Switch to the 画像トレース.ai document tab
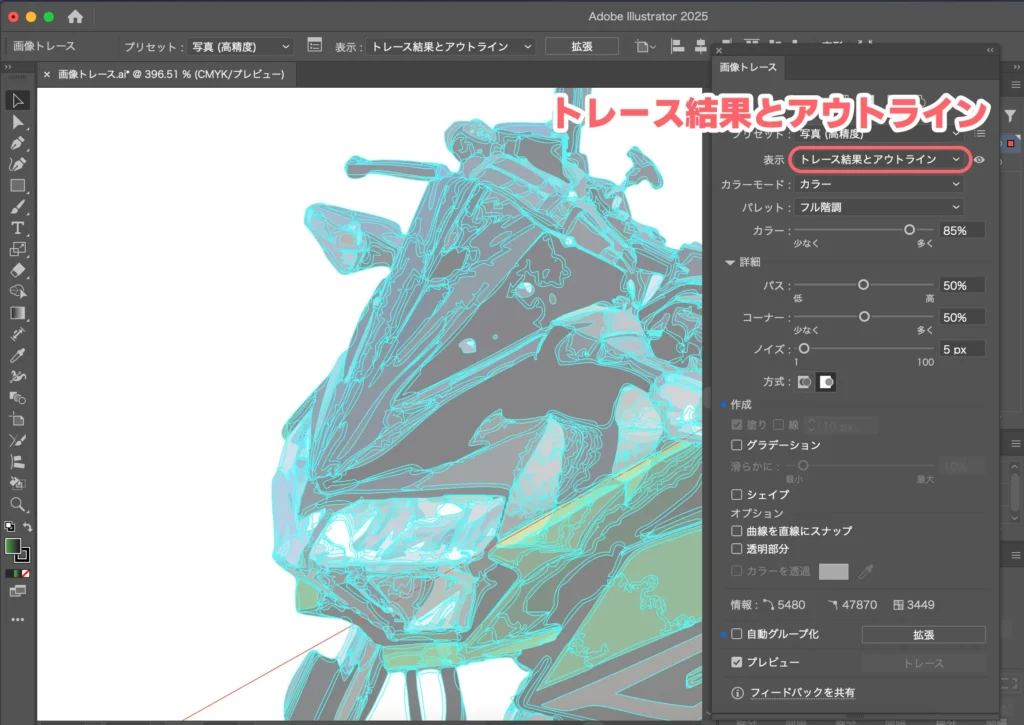Viewport: 1024px width, 725px height. [x=170, y=74]
